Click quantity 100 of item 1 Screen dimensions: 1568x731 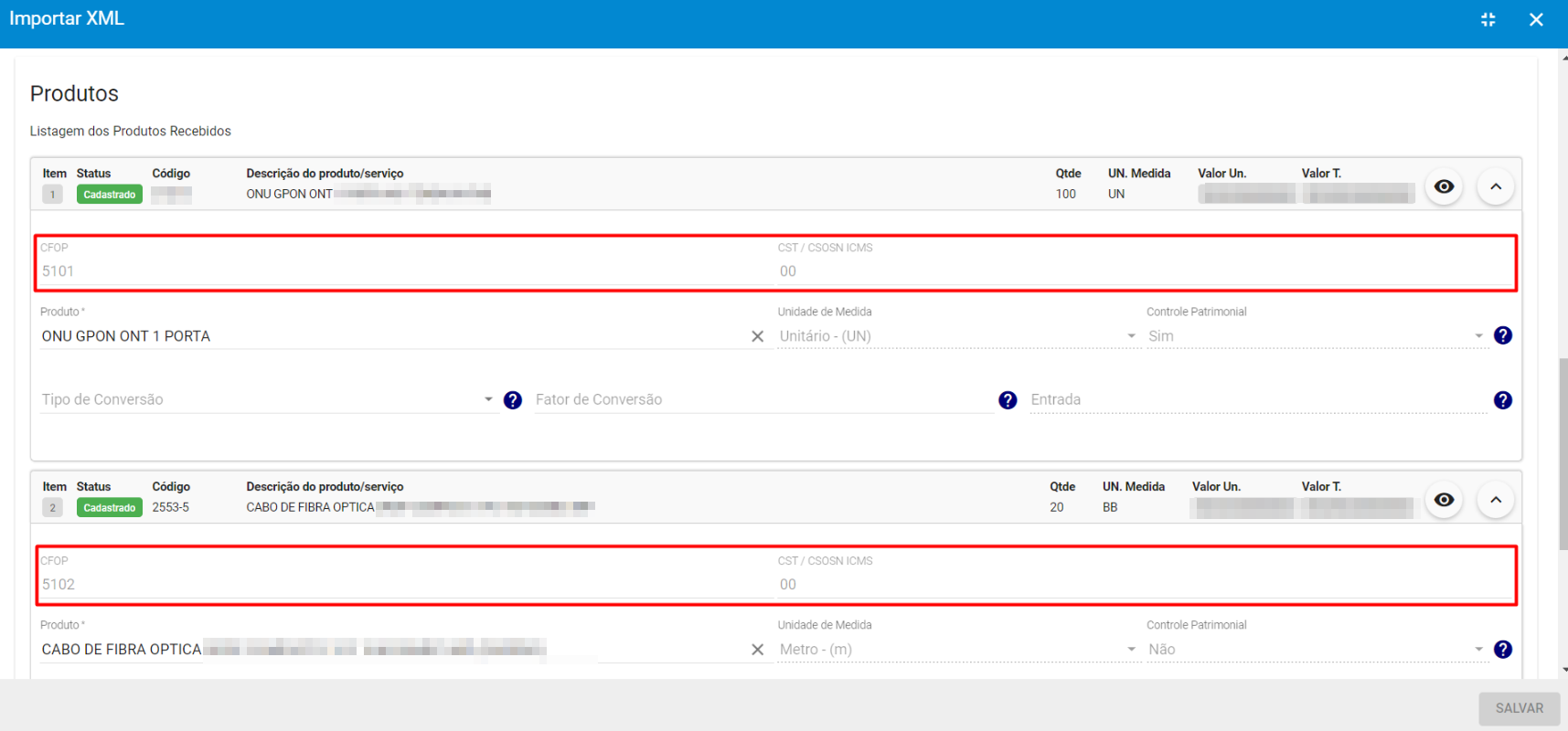pos(1066,194)
